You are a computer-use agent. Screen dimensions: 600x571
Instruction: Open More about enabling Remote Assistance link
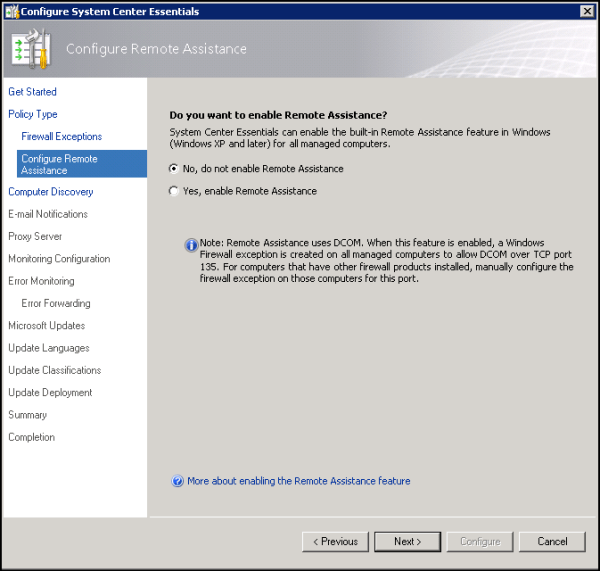pyautogui.click(x=298, y=481)
